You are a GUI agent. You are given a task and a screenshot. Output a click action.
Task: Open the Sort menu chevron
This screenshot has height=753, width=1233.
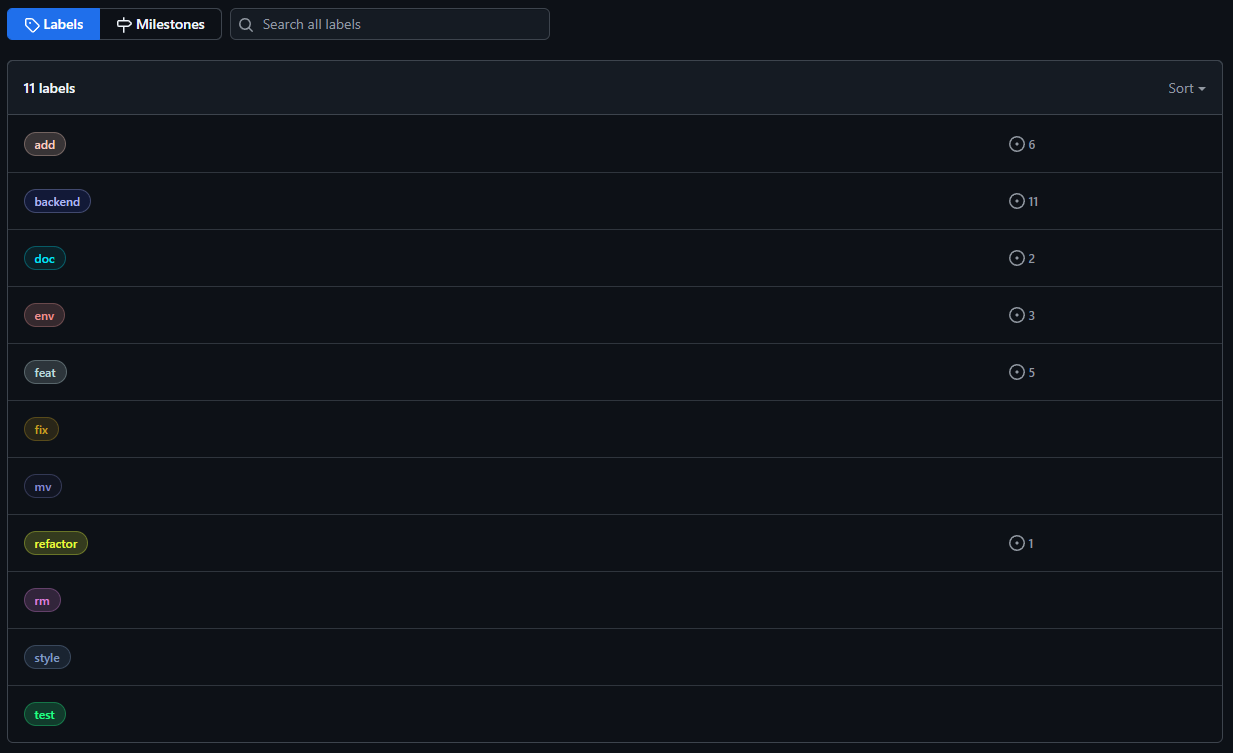(1203, 88)
